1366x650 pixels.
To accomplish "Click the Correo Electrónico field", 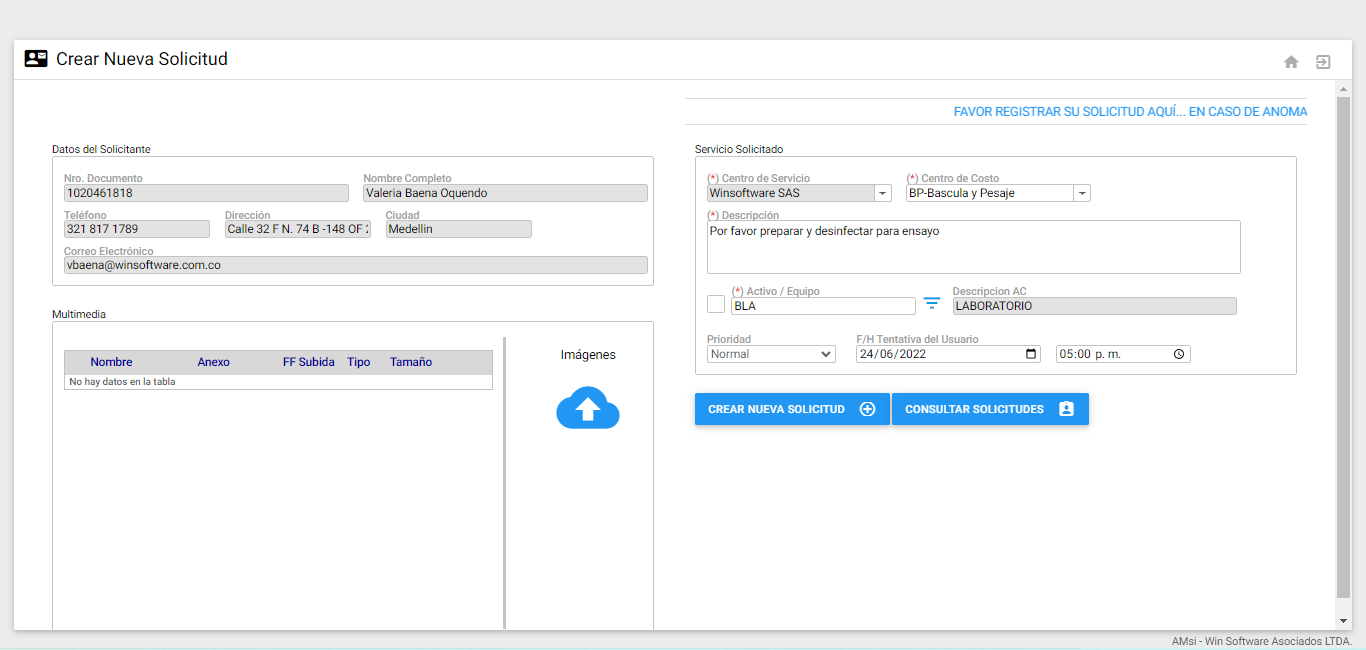I will pos(356,265).
